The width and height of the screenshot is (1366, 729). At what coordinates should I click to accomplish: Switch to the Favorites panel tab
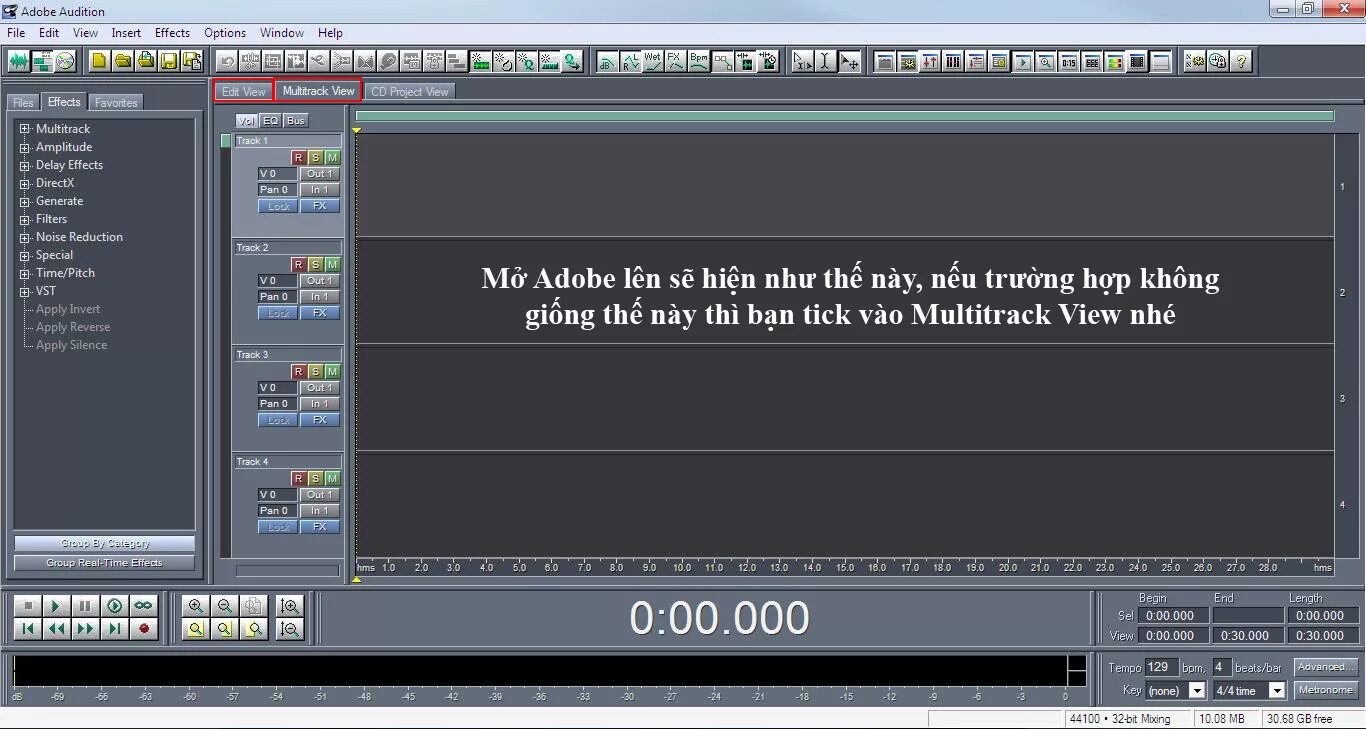point(116,102)
